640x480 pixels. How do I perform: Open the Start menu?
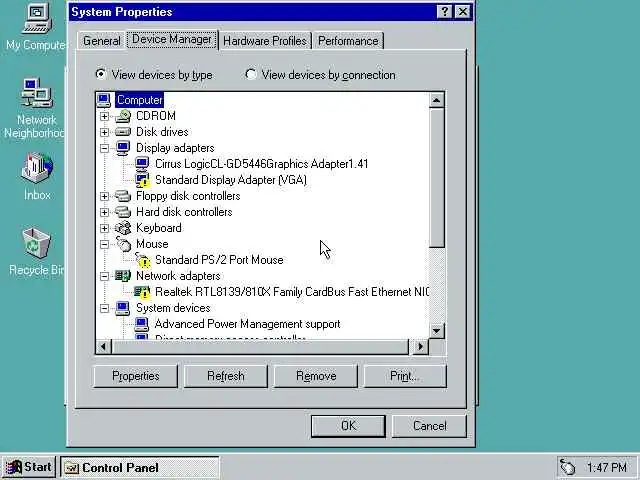pos(29,467)
